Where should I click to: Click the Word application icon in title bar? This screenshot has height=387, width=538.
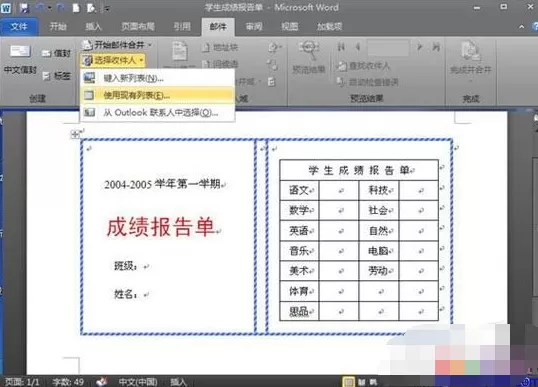tap(6, 8)
